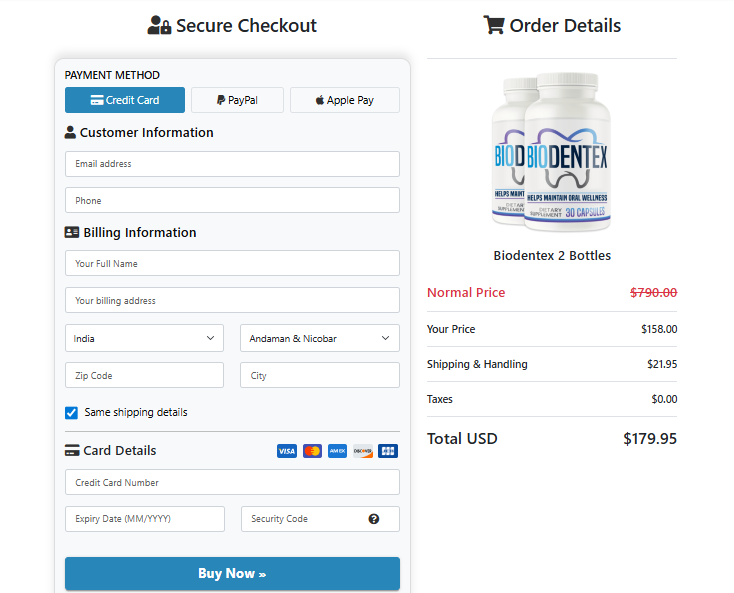Click the Visa card icon
The height and width of the screenshot is (593, 734).
point(287,451)
